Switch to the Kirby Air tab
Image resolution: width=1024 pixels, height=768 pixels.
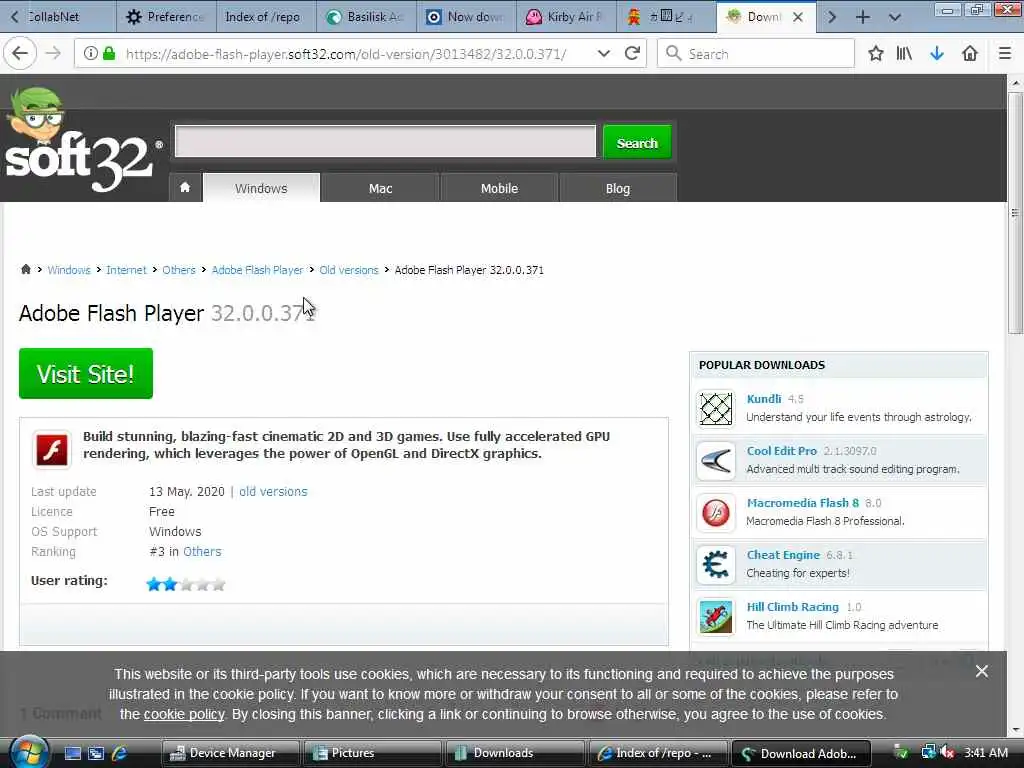pyautogui.click(x=566, y=17)
